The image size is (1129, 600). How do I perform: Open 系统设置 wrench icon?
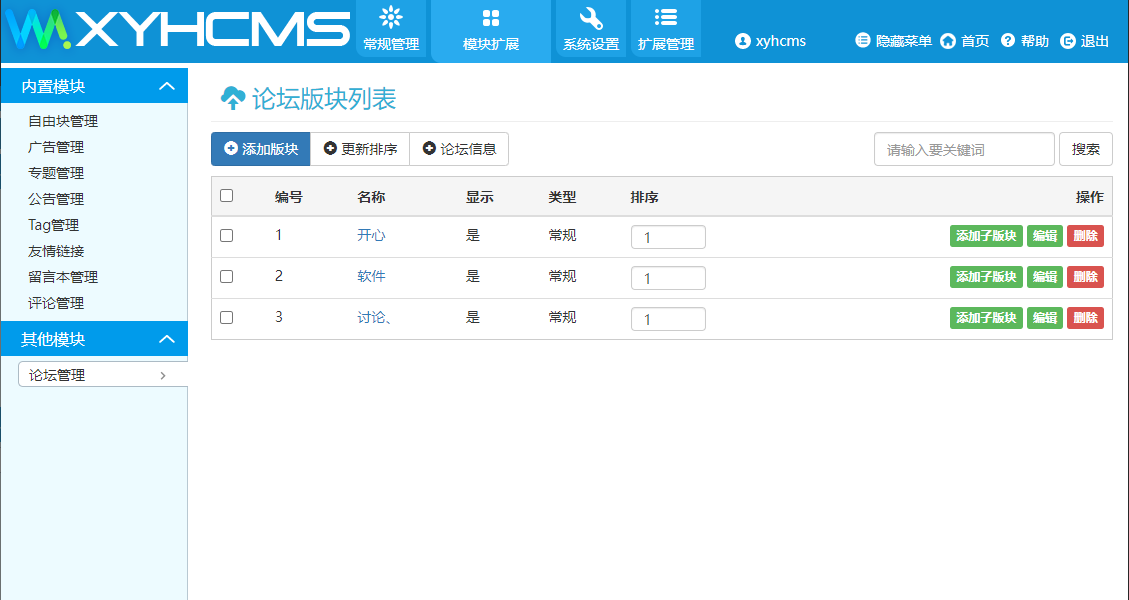click(x=591, y=18)
